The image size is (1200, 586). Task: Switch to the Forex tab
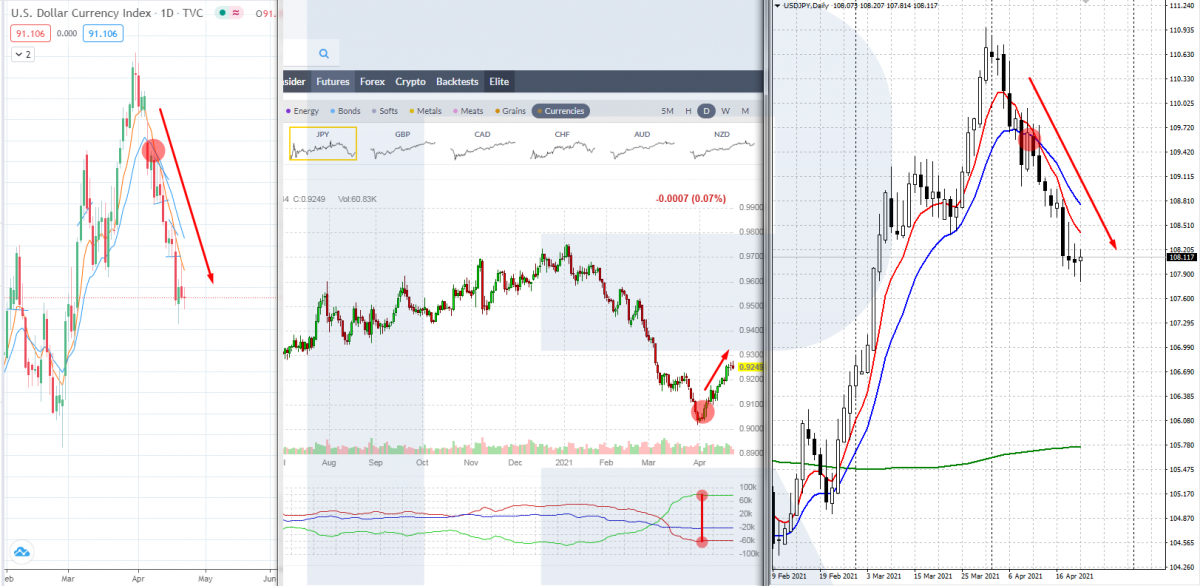coord(372,82)
